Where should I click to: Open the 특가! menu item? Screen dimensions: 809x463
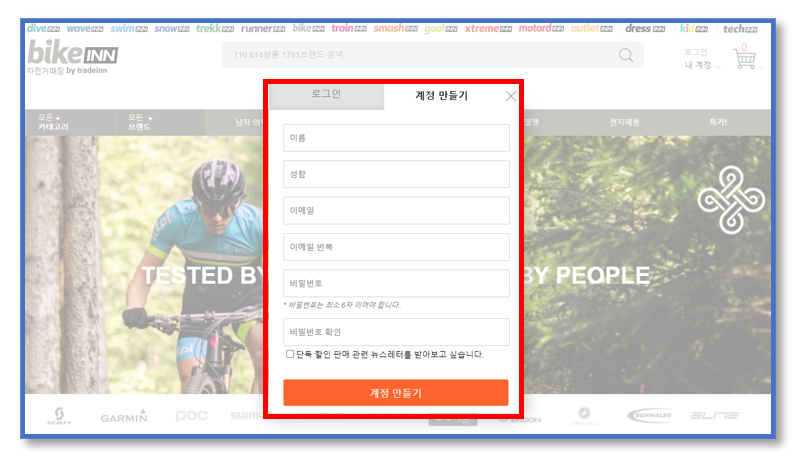coord(718,122)
